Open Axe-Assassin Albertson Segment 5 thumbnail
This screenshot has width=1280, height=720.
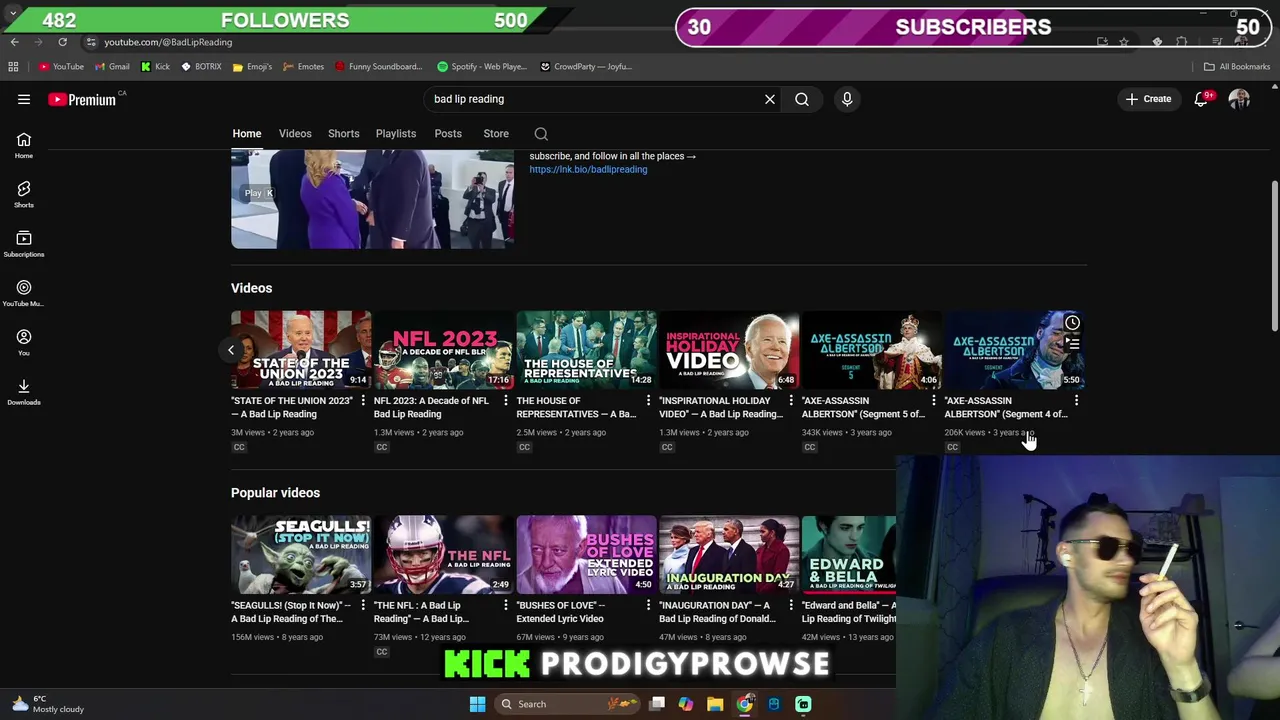click(871, 349)
